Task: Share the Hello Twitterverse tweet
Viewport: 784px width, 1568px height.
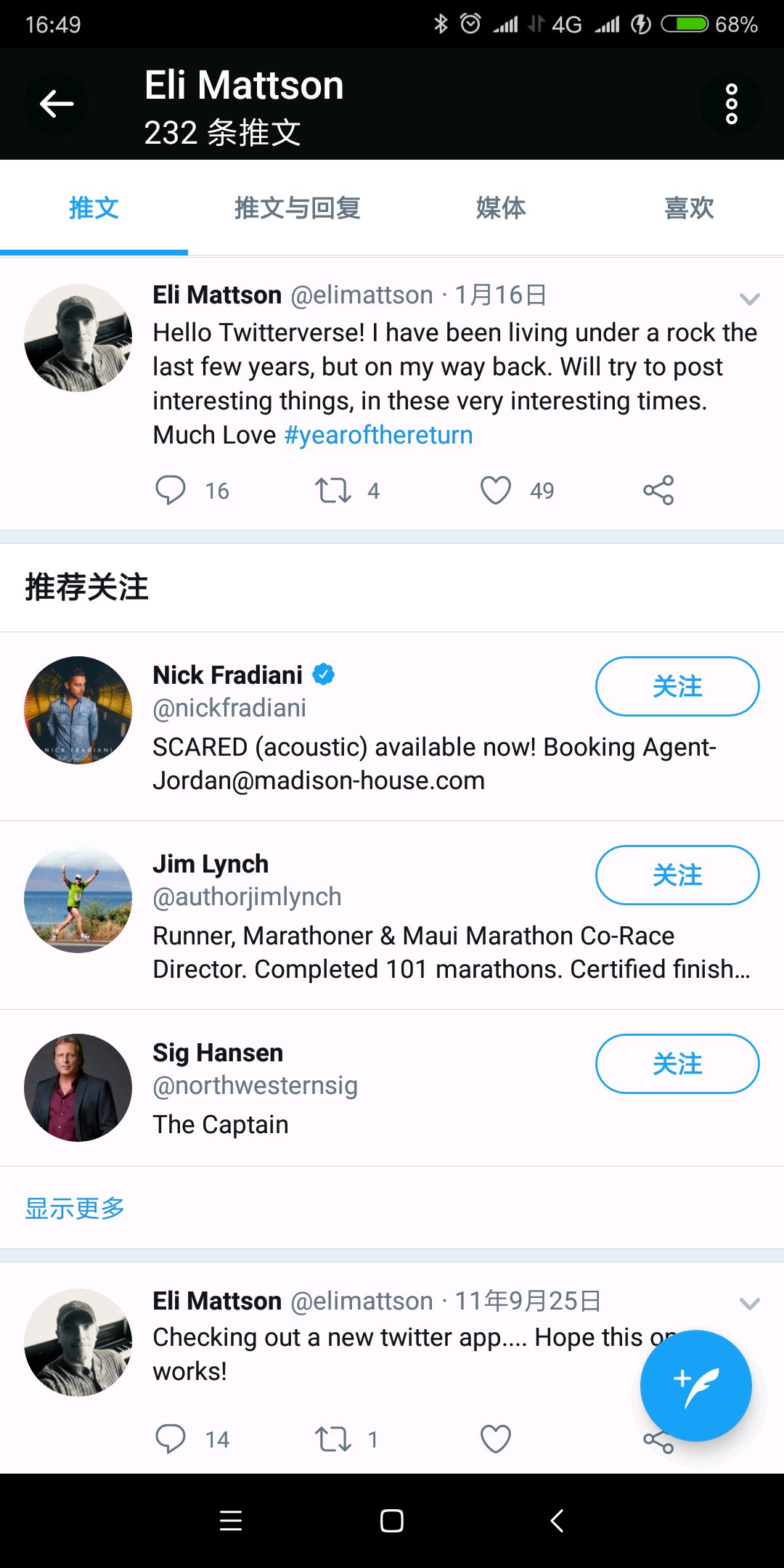Action: pyautogui.click(x=658, y=490)
